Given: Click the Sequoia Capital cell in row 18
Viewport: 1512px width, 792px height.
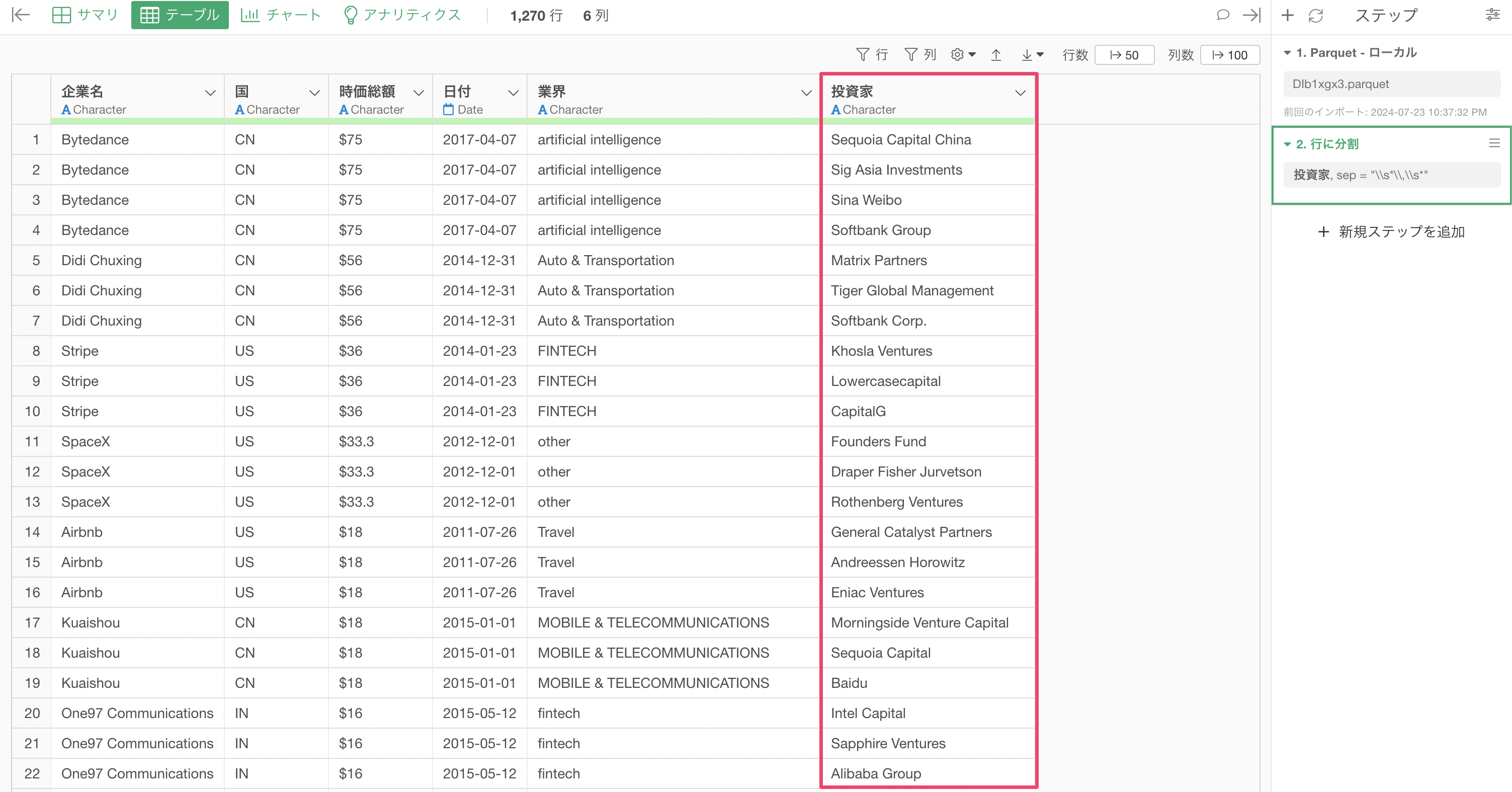Looking at the screenshot, I should click(928, 653).
